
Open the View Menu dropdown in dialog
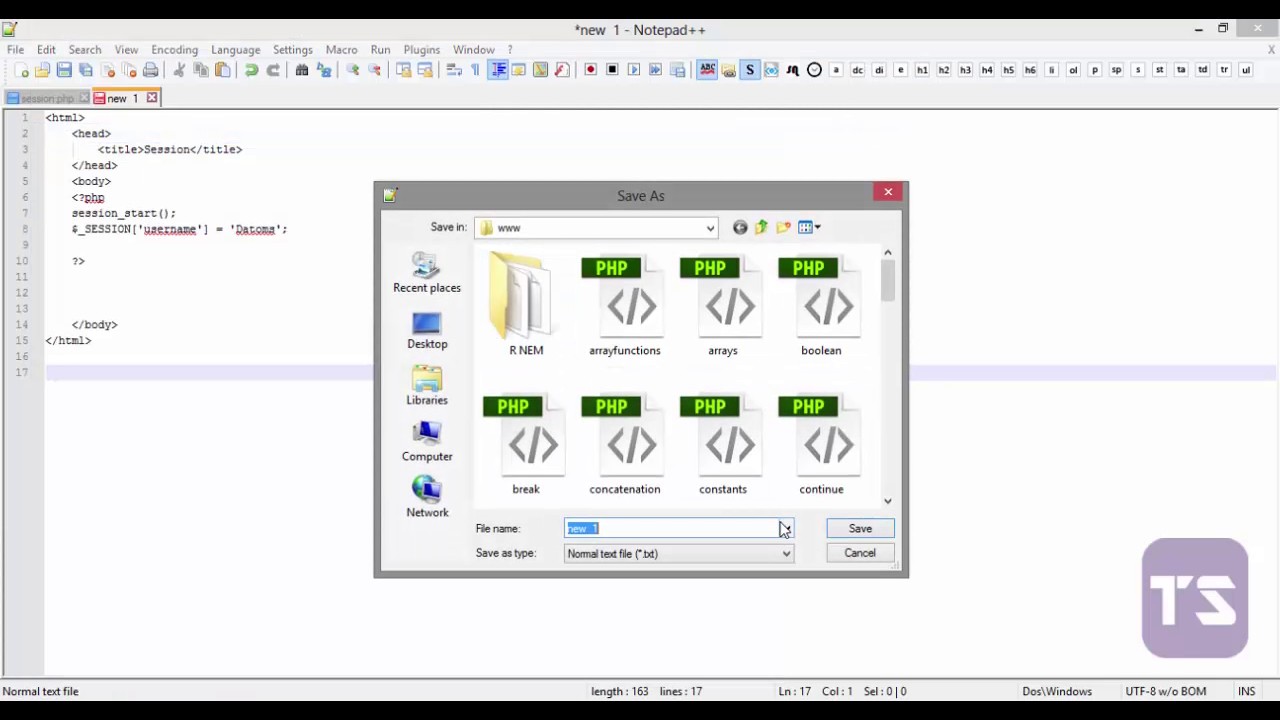[809, 228]
